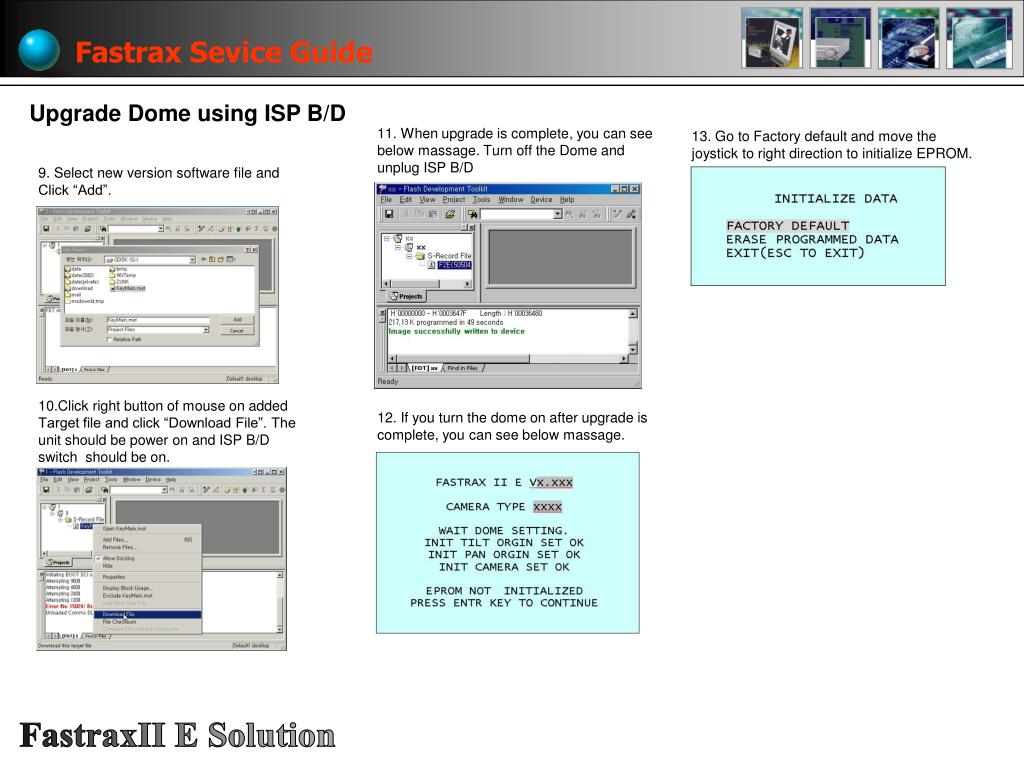Click output pane horizontal scrollbar in step 11
The width and height of the screenshot is (1024, 768).
(x=509, y=359)
